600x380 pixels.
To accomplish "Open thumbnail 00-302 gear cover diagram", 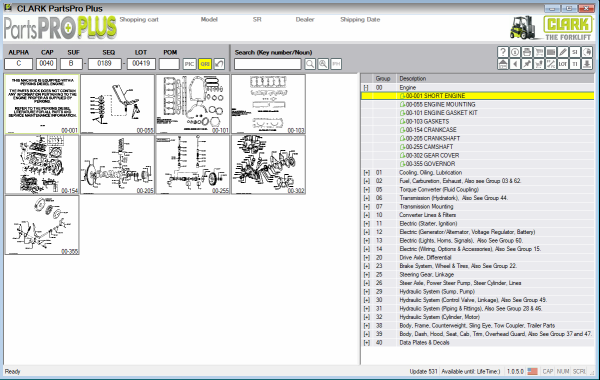I will (x=268, y=165).
